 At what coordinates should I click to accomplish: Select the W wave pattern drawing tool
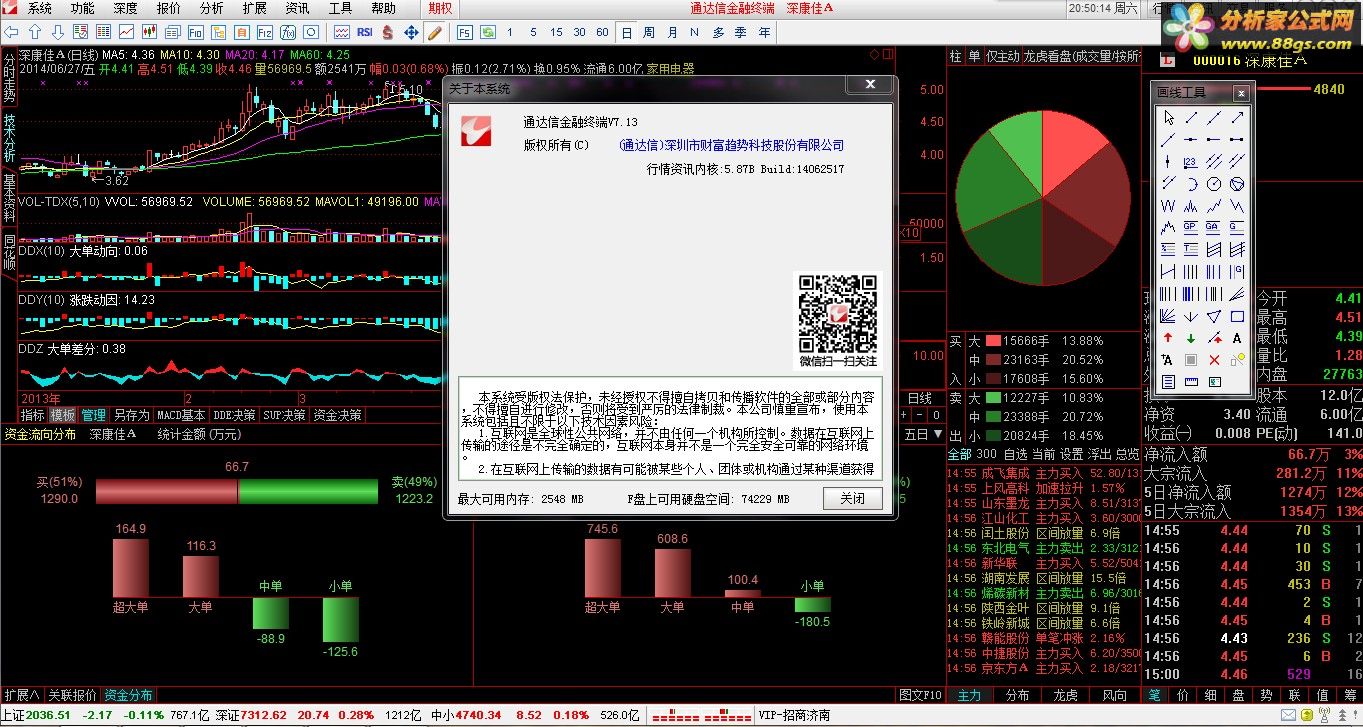tap(1168, 206)
